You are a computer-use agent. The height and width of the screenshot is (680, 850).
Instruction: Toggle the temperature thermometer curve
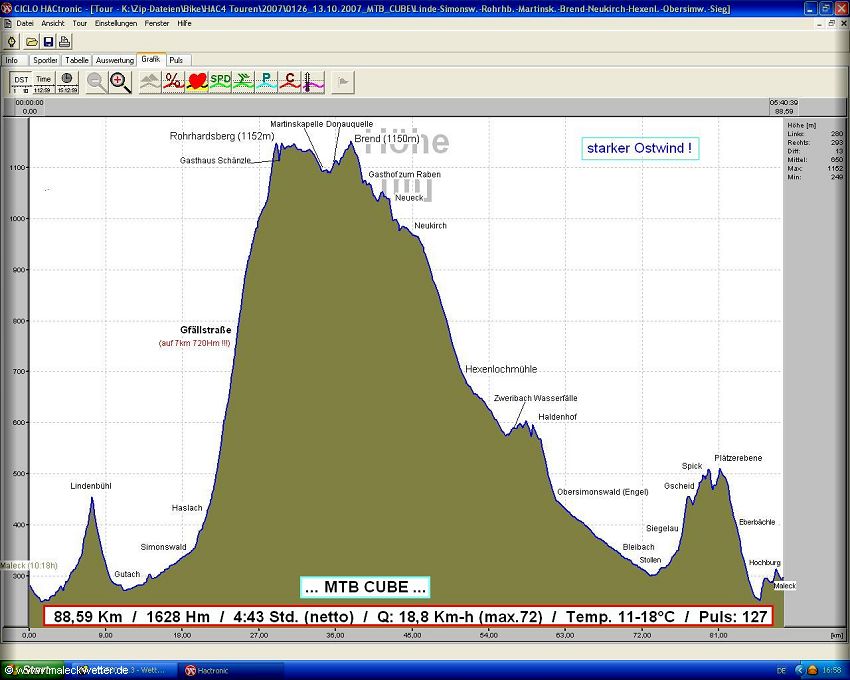click(313, 82)
